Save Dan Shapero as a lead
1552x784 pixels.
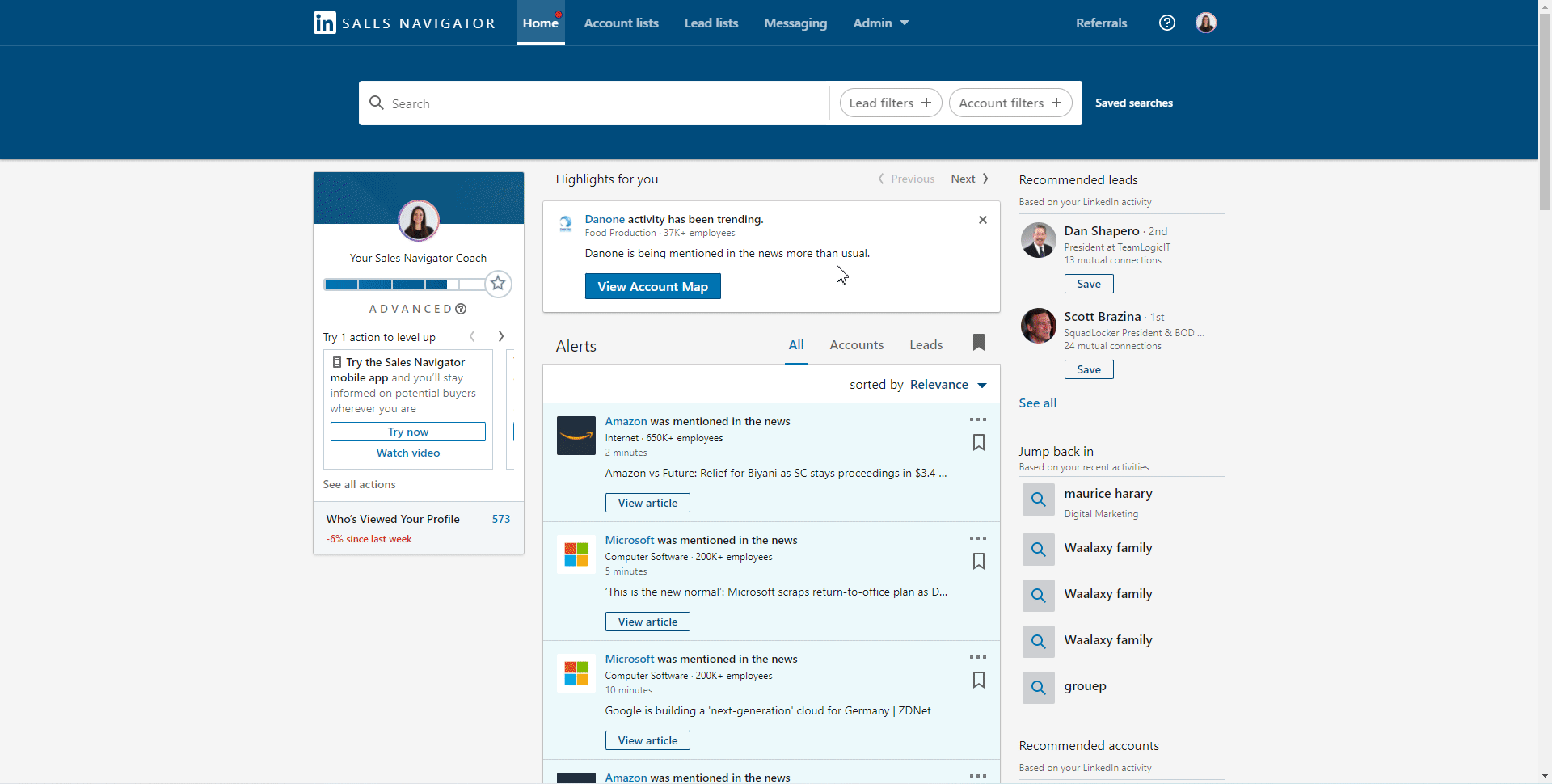tap(1088, 284)
